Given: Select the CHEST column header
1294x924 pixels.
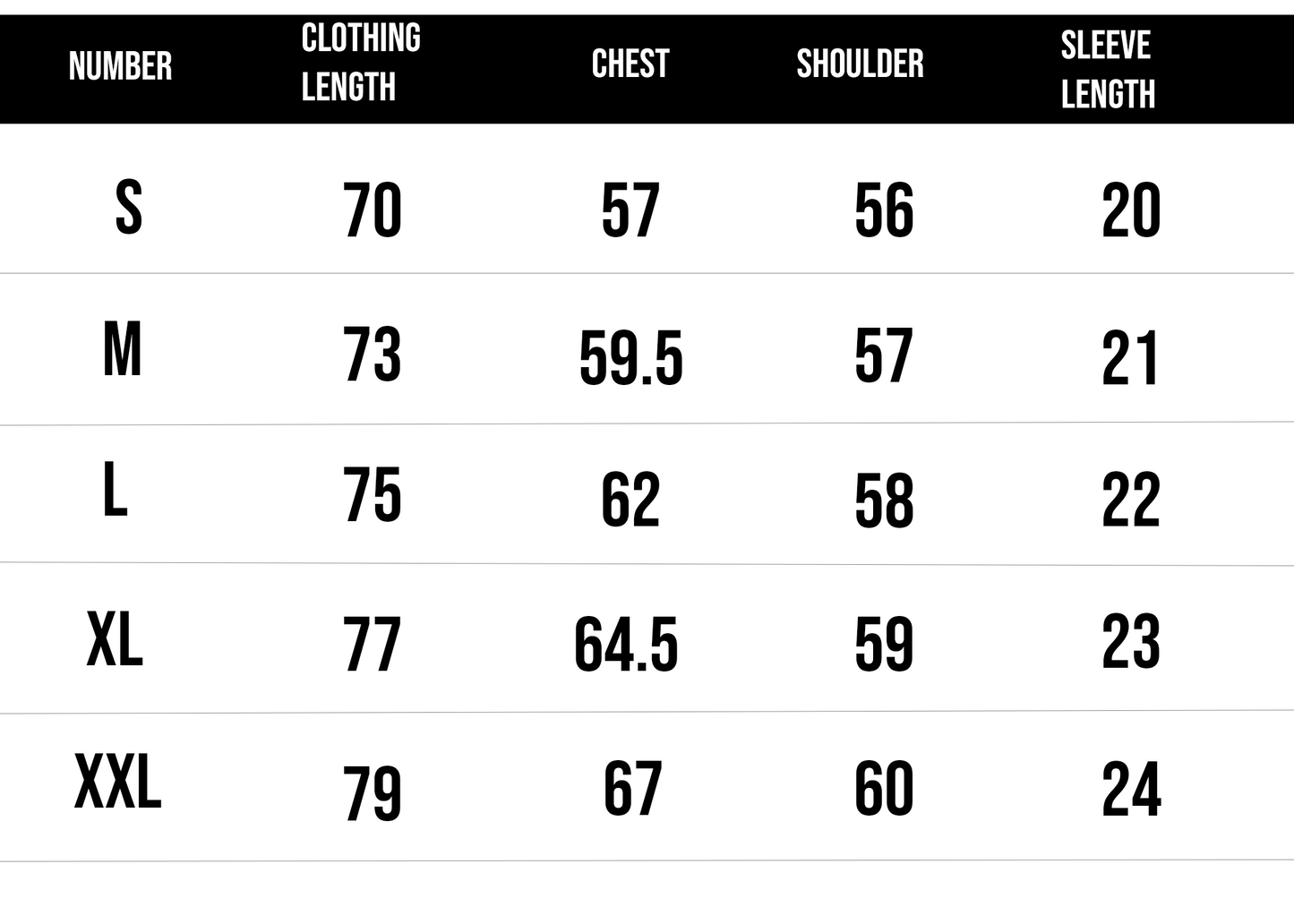Looking at the screenshot, I should pyautogui.click(x=630, y=64).
